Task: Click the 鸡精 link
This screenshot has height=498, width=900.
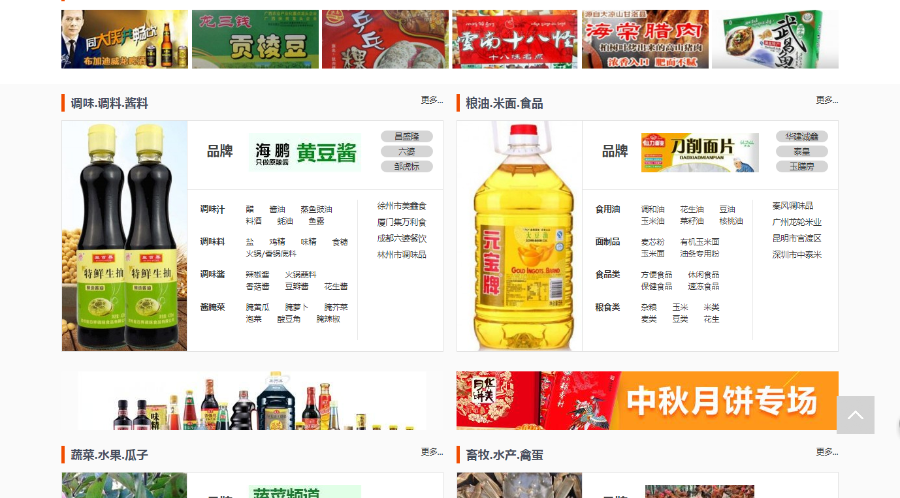Action: click(277, 242)
